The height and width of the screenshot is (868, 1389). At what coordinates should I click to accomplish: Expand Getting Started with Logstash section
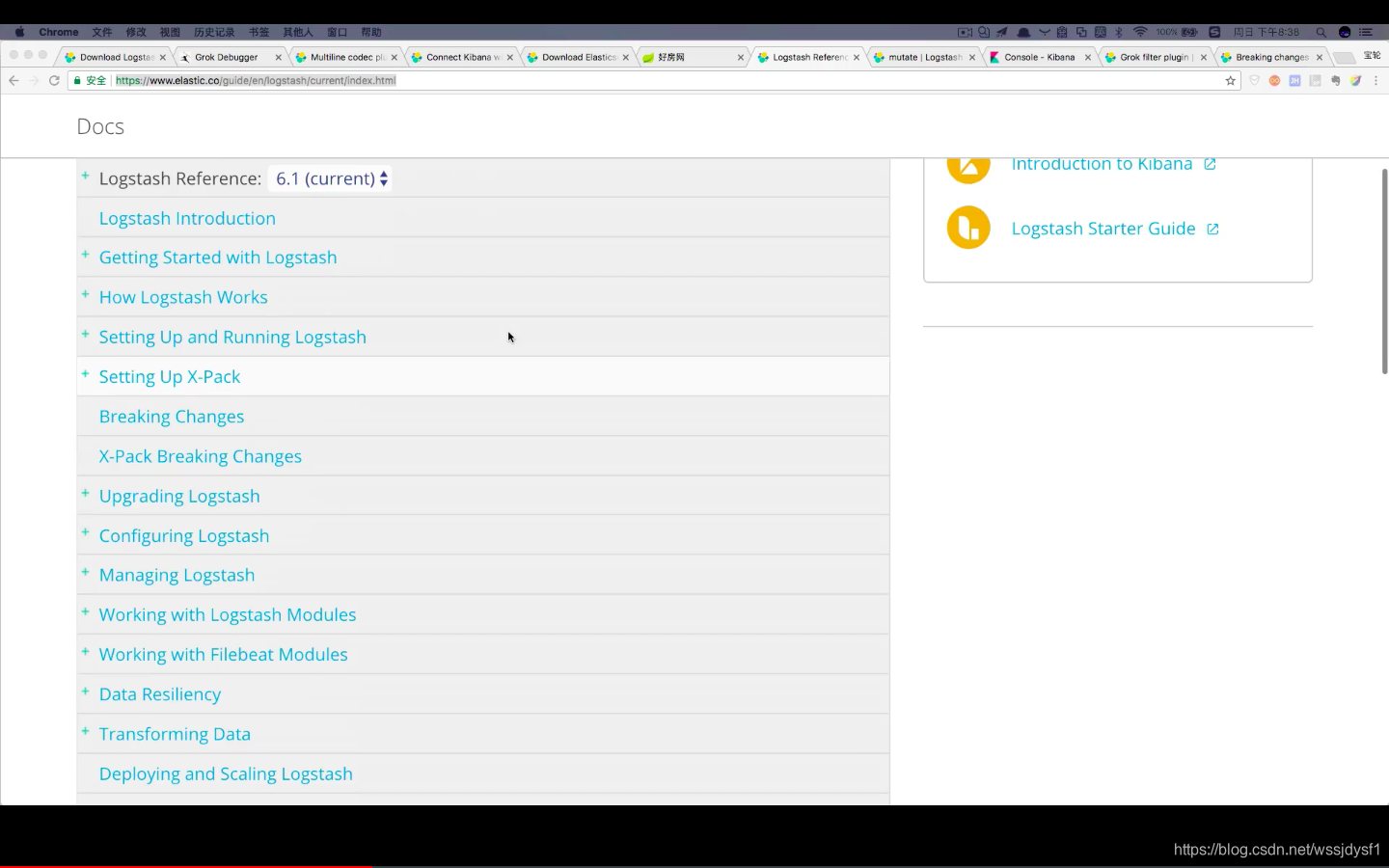tap(85, 255)
